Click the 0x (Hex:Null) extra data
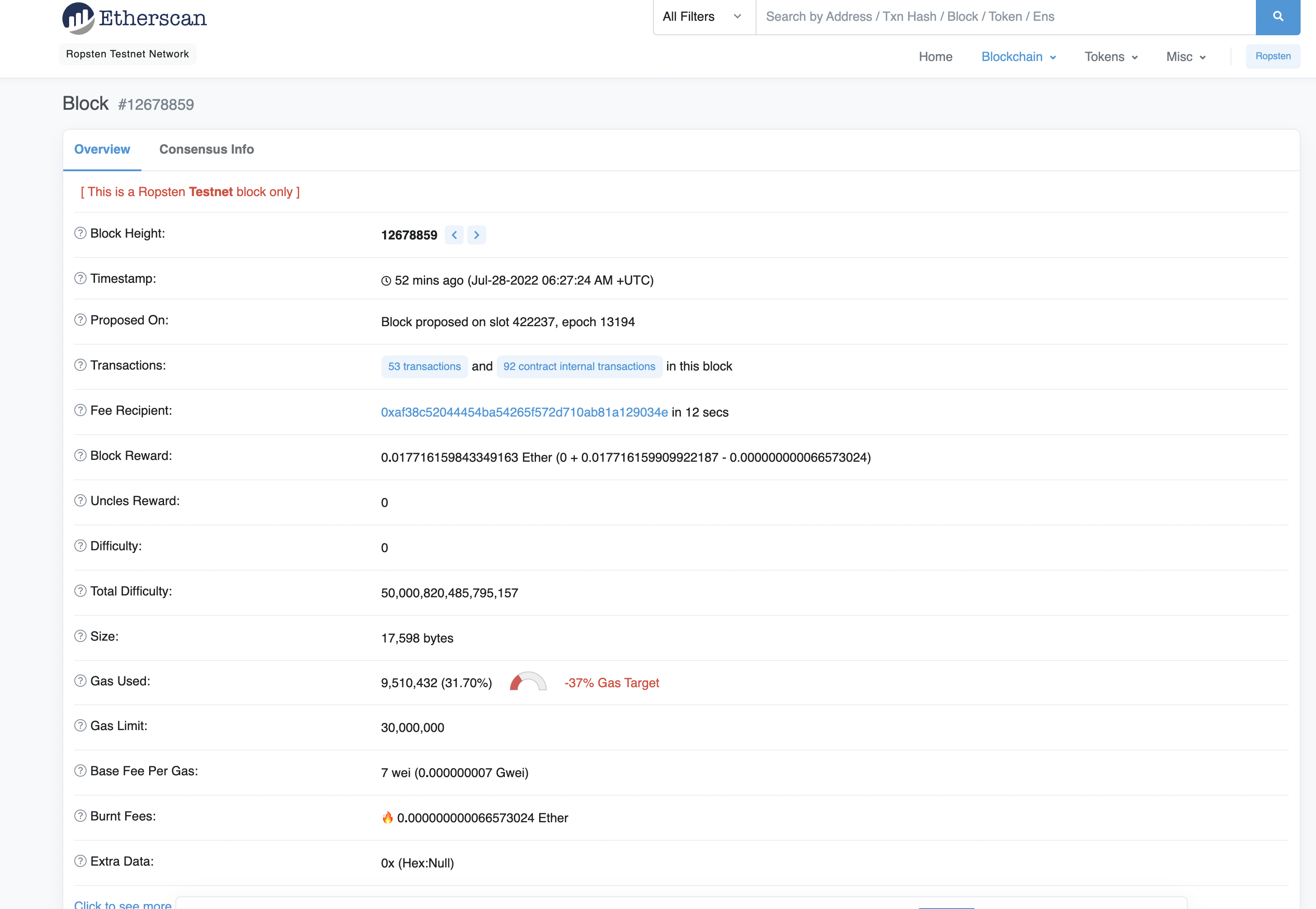The width and height of the screenshot is (1316, 909). point(418,863)
